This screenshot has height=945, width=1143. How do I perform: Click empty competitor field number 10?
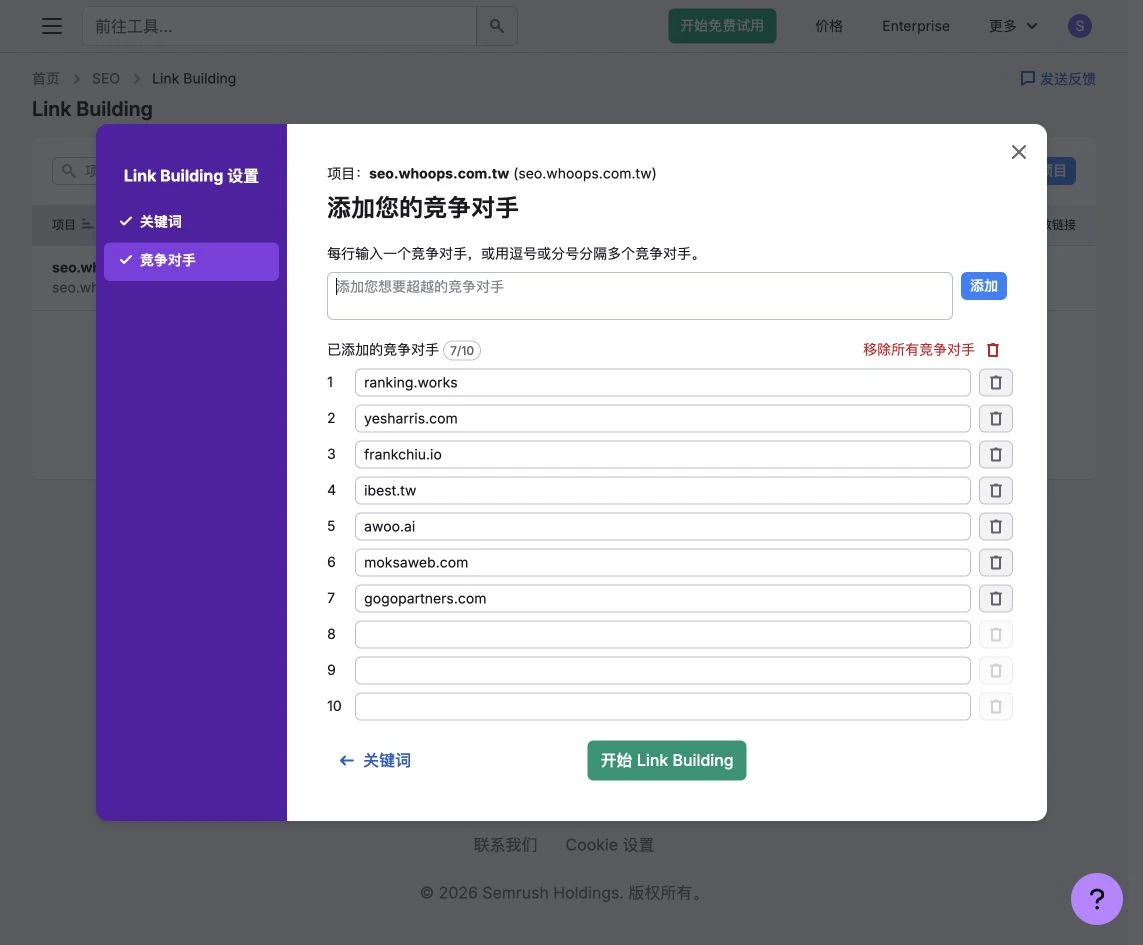pyautogui.click(x=662, y=707)
